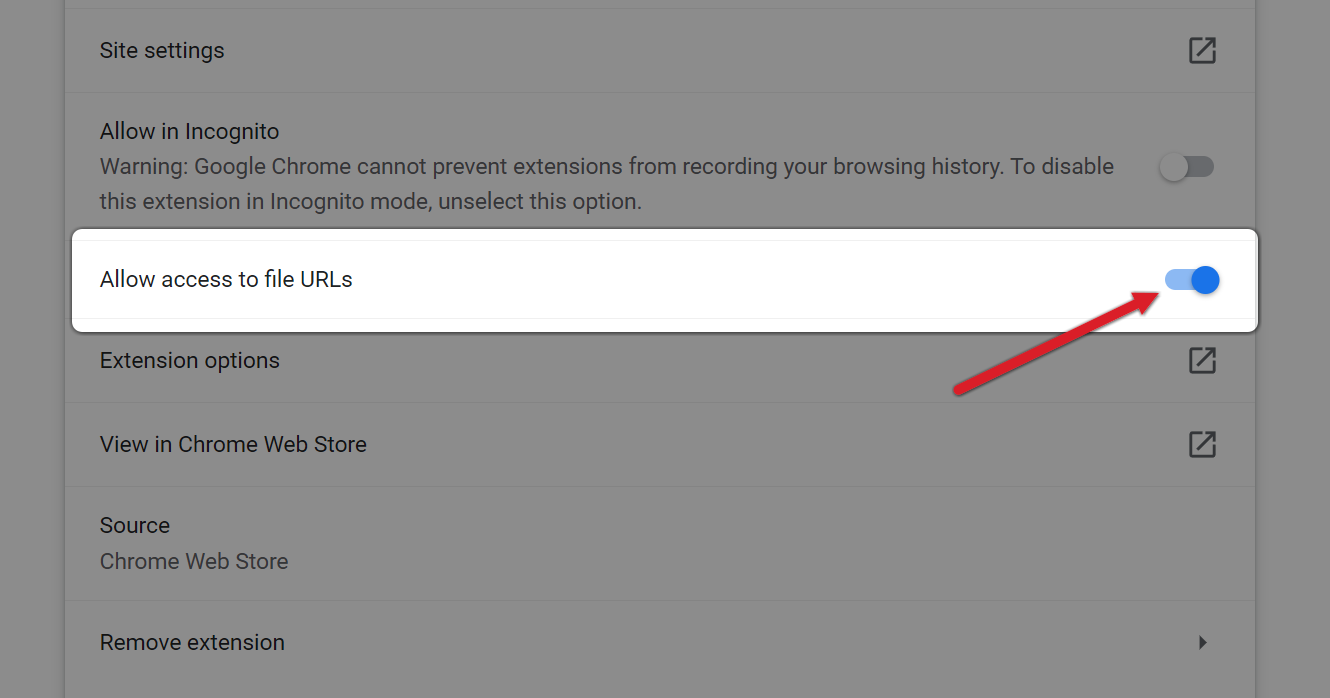Select the Extension options label
Screen dimensions: 1330x698
coord(190,361)
